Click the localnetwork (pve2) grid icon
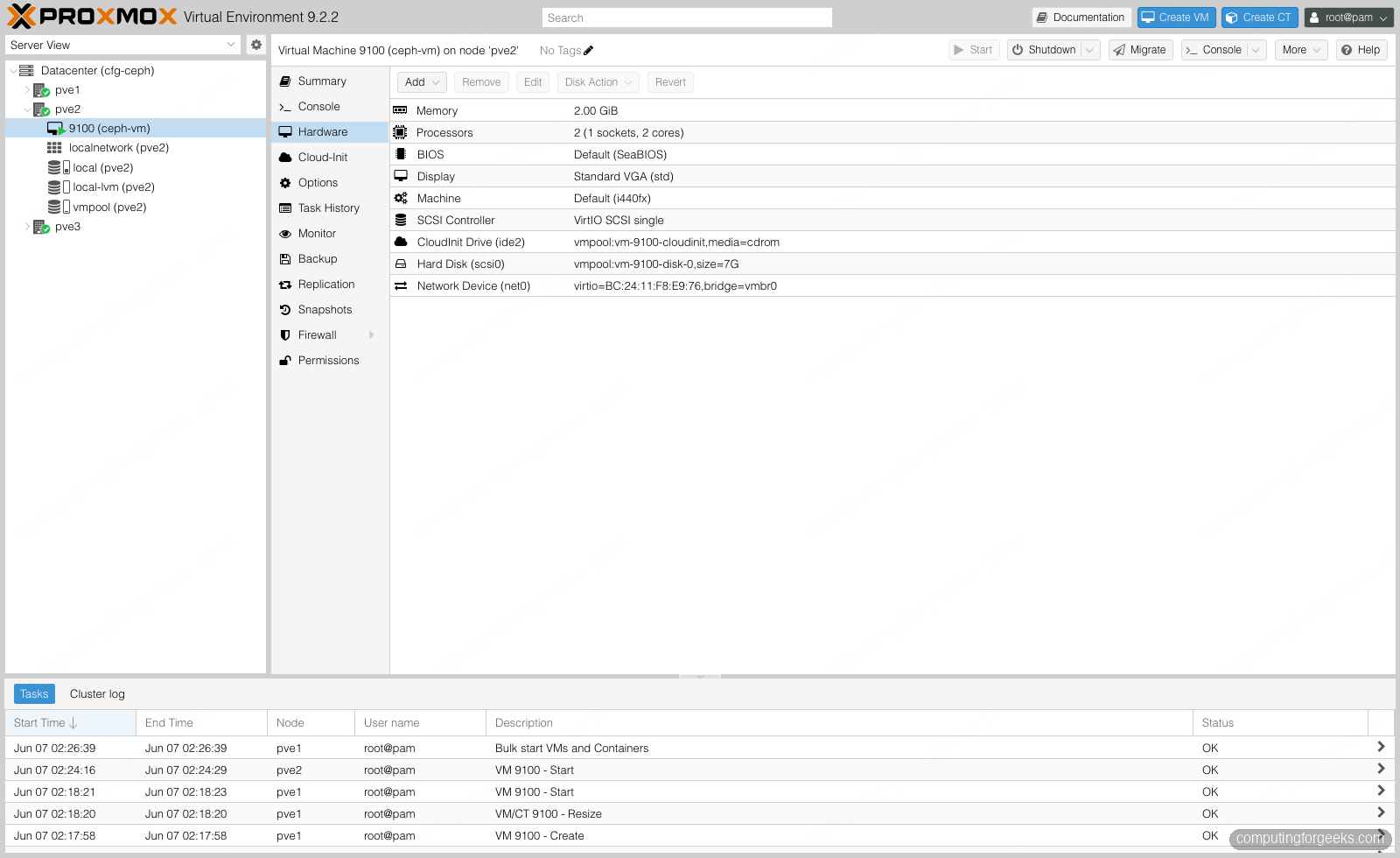The height and width of the screenshot is (858, 1400). [54, 148]
